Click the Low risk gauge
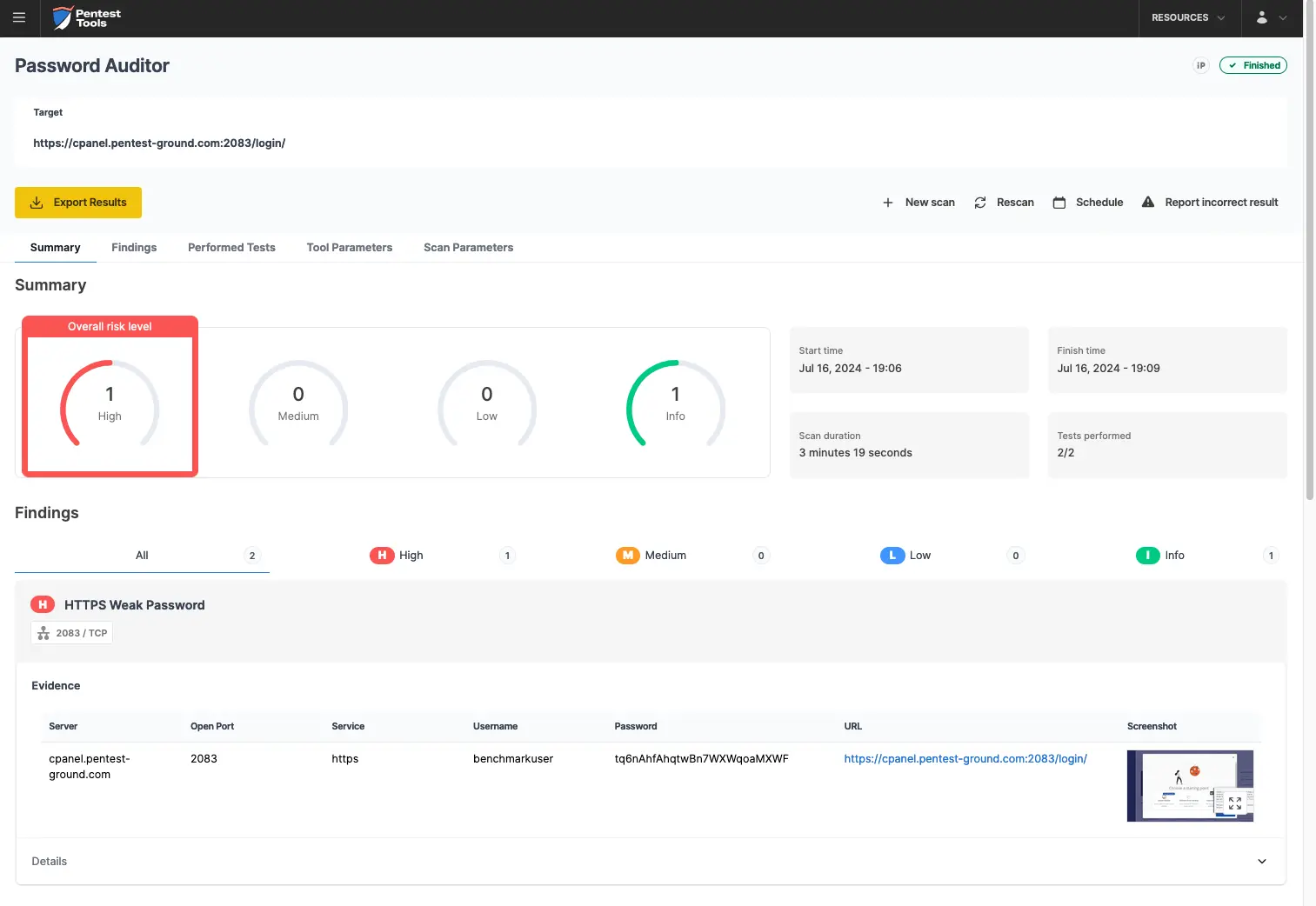The height and width of the screenshot is (906, 1316). (x=487, y=403)
